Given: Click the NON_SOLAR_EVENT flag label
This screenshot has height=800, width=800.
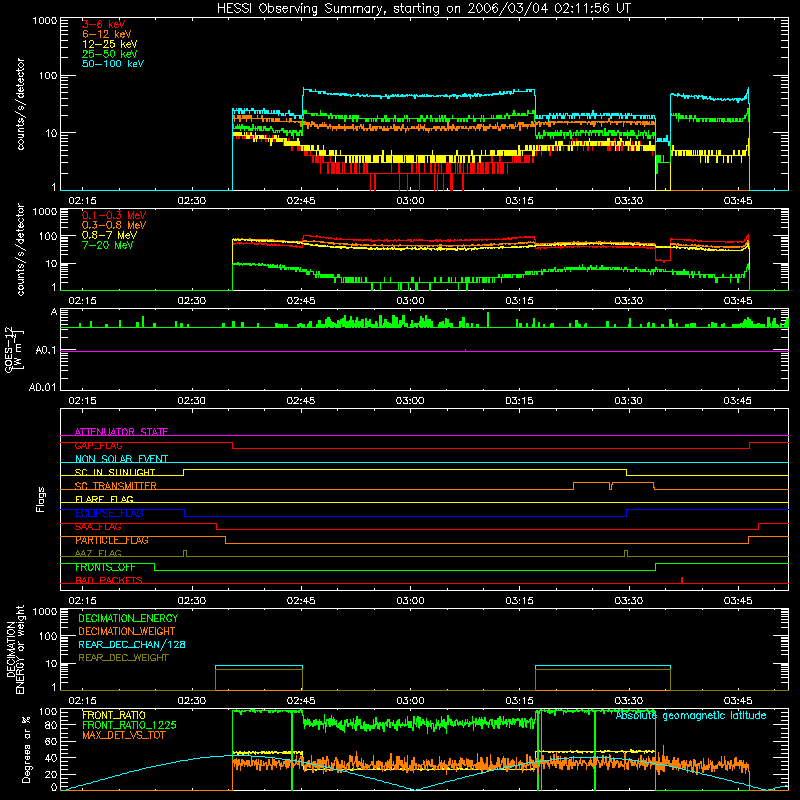Looking at the screenshot, I should pyautogui.click(x=121, y=459).
